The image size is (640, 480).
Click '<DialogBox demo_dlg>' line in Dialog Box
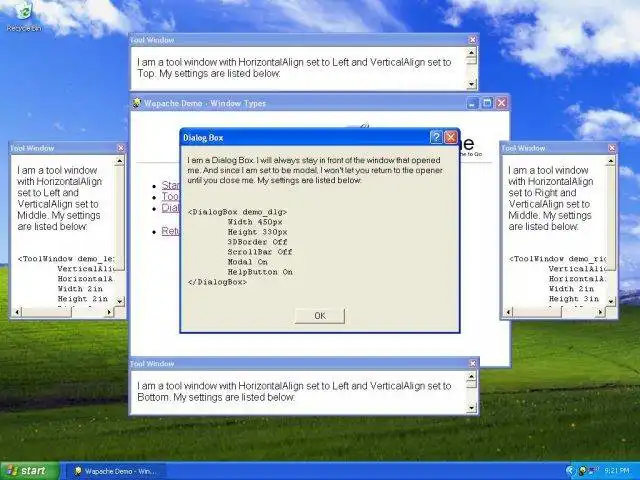click(237, 212)
